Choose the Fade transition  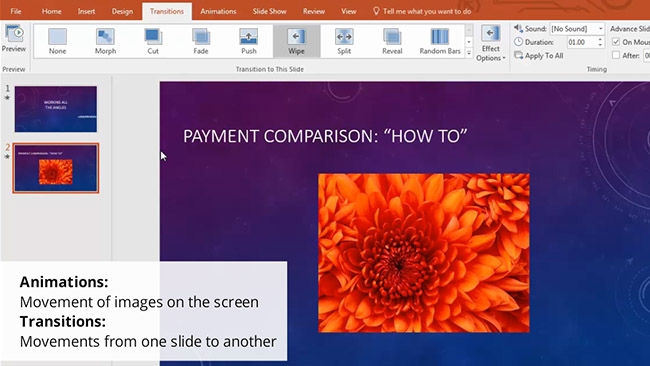pos(201,41)
